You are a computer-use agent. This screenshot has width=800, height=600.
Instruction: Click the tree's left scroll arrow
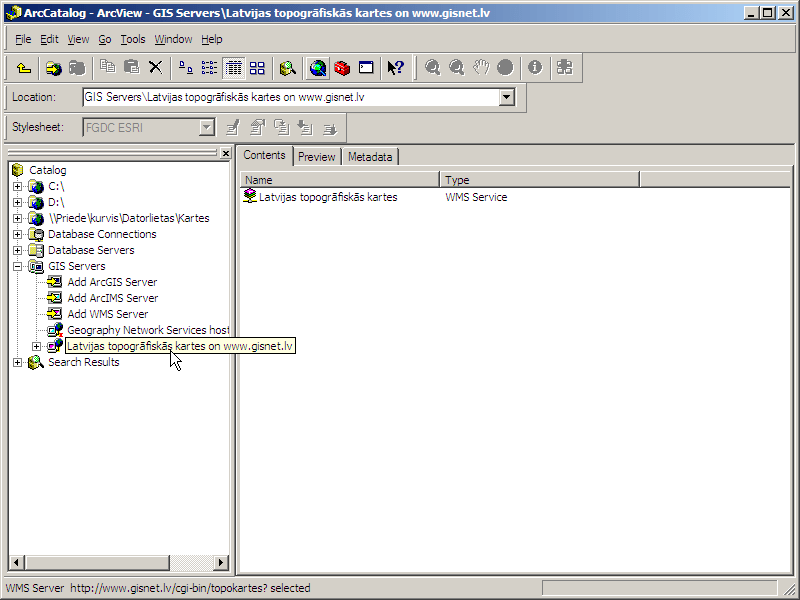click(16, 562)
